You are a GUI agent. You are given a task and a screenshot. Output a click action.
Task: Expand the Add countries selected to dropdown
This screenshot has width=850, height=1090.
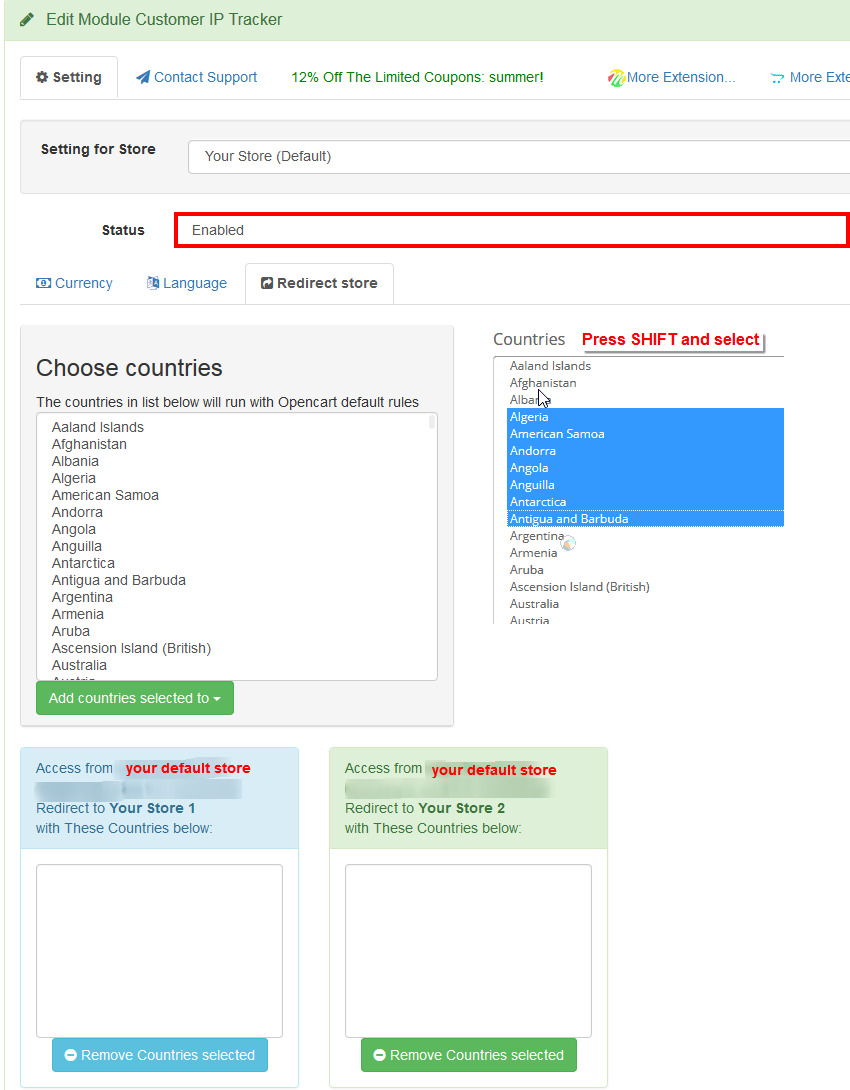click(135, 698)
